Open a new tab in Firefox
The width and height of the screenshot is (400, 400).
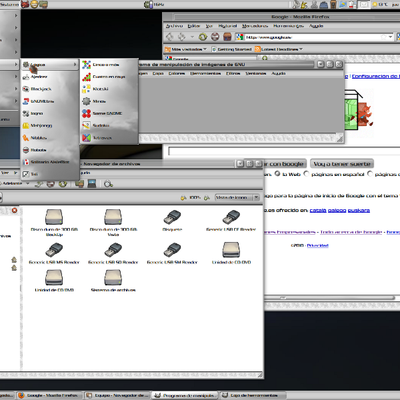[265, 58]
